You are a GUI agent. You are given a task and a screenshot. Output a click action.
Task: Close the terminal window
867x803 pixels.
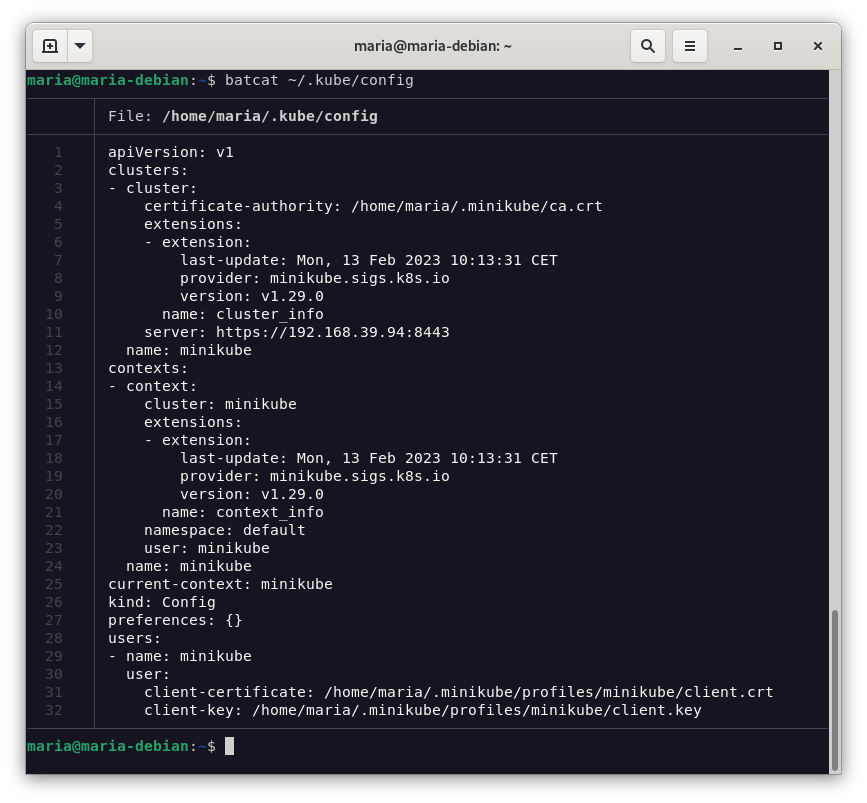pyautogui.click(x=817, y=46)
